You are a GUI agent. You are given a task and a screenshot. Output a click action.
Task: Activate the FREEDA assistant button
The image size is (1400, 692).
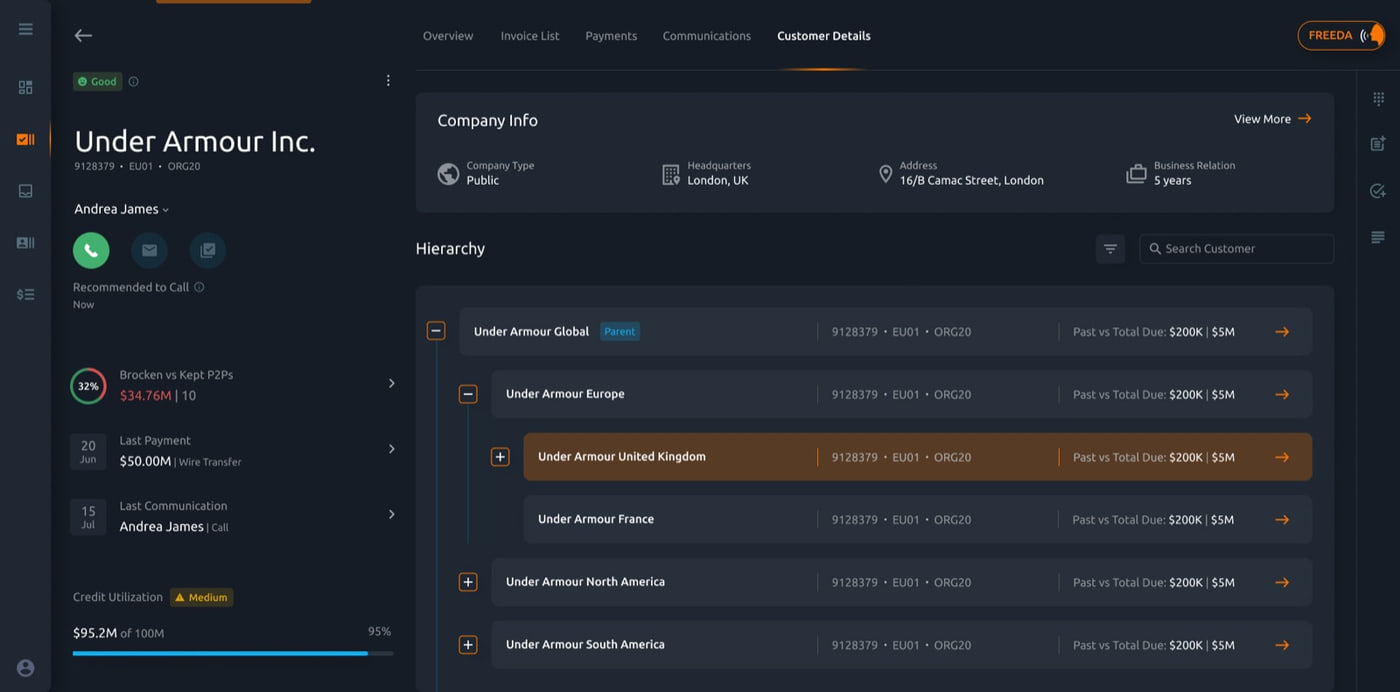coord(1341,35)
